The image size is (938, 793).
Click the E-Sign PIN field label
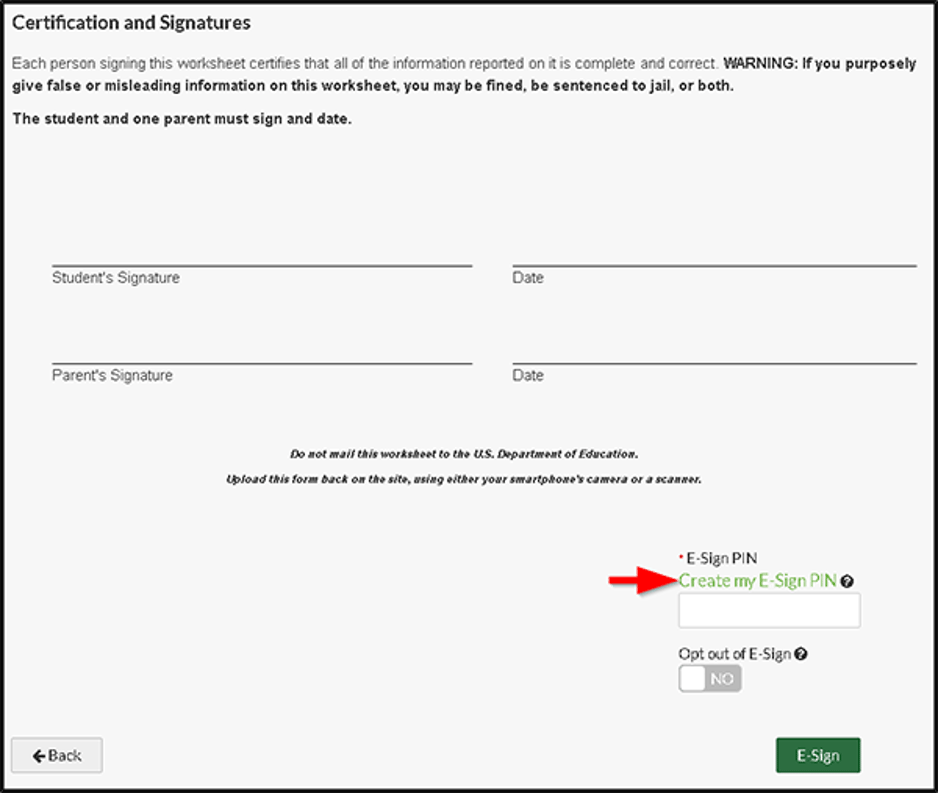(721, 559)
